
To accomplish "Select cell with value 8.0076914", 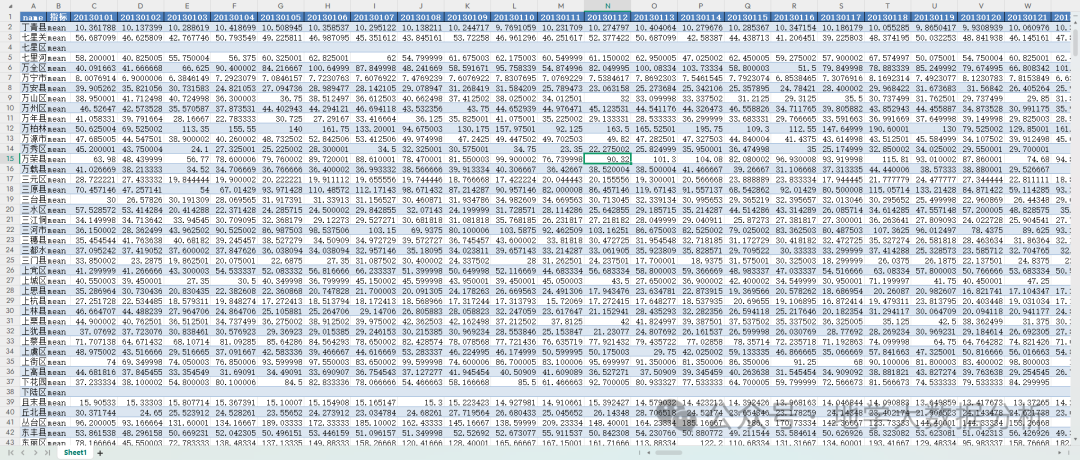I will tap(94, 78).
